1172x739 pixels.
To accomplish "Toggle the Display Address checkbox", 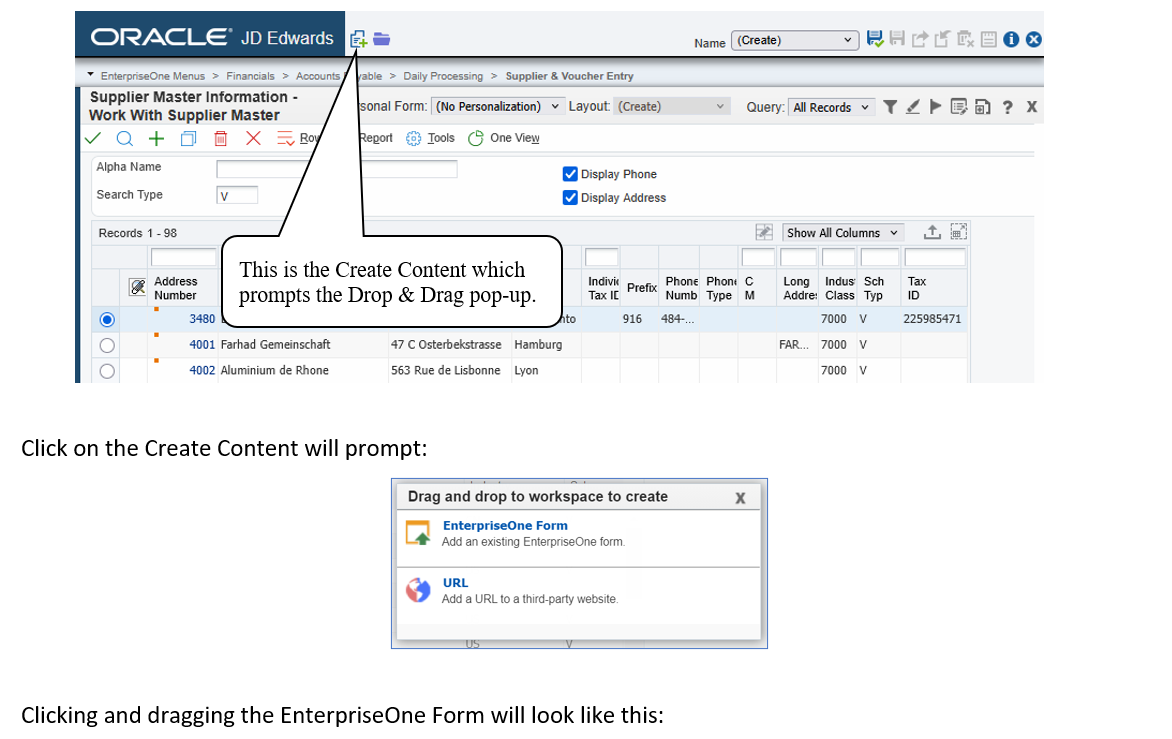I will (x=570, y=198).
